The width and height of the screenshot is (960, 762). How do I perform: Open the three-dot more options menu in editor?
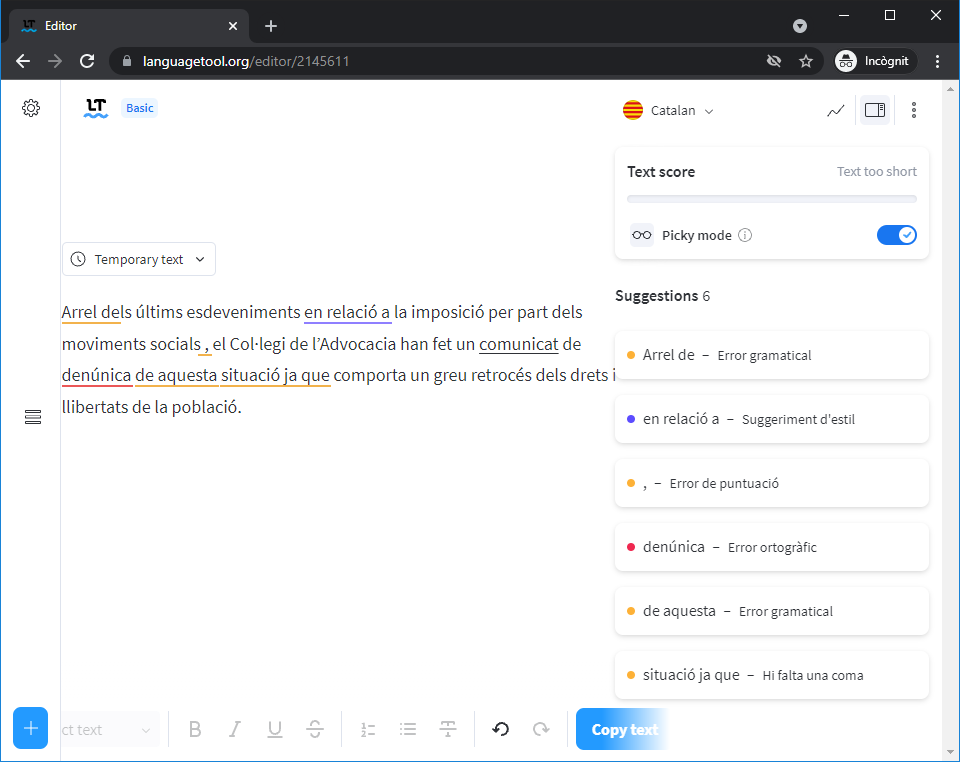[x=914, y=110]
